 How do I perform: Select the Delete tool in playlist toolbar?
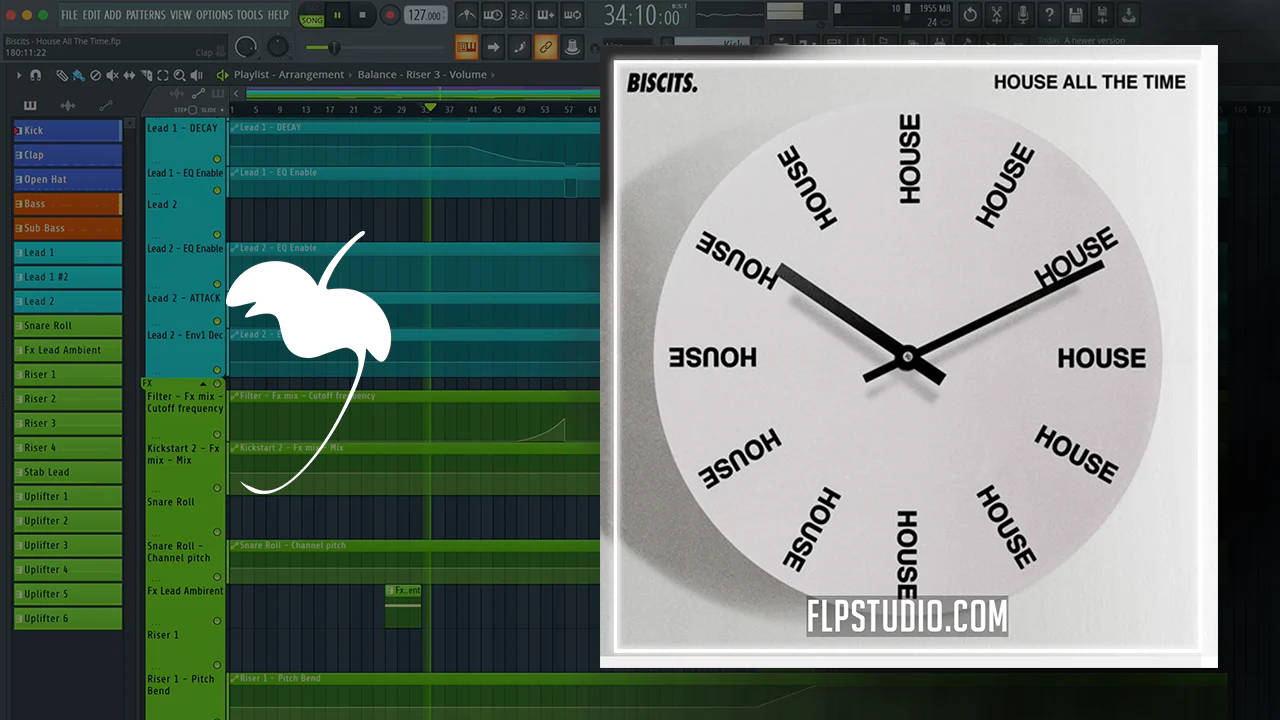click(95, 75)
